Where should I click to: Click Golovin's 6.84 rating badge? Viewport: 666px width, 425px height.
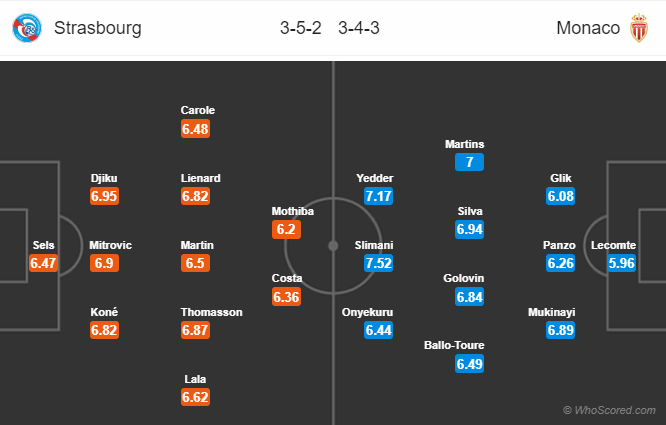[470, 297]
